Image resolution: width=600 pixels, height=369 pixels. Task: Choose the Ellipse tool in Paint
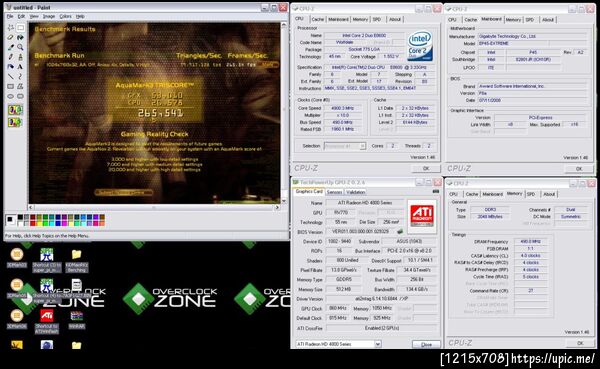tap(11, 96)
